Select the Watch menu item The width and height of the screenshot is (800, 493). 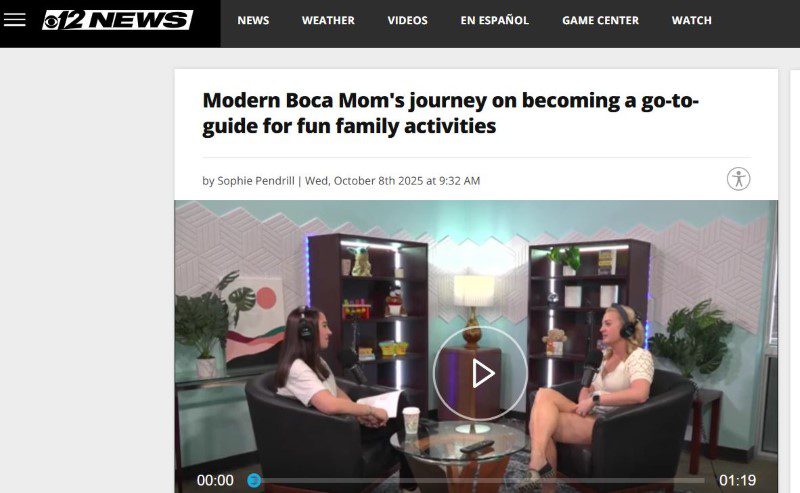pyautogui.click(x=691, y=20)
